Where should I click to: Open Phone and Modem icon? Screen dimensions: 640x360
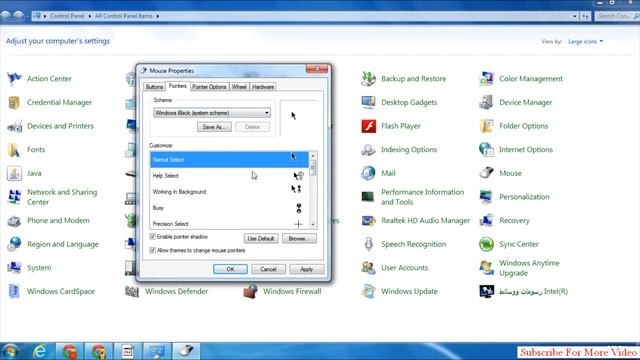point(14,220)
